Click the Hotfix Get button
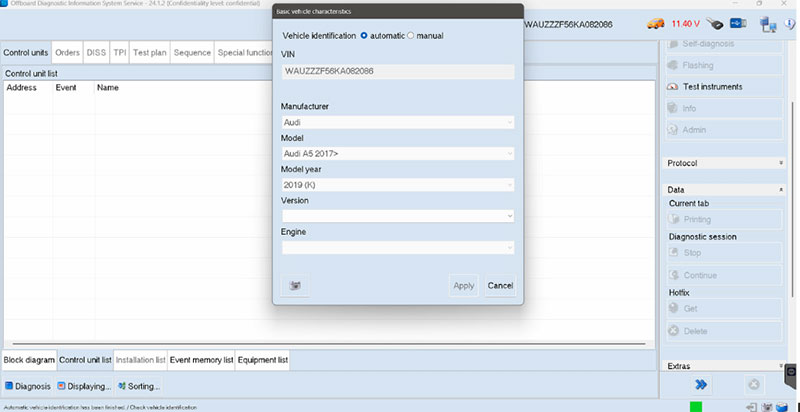Viewport: 800px width, 412px height. (723, 308)
